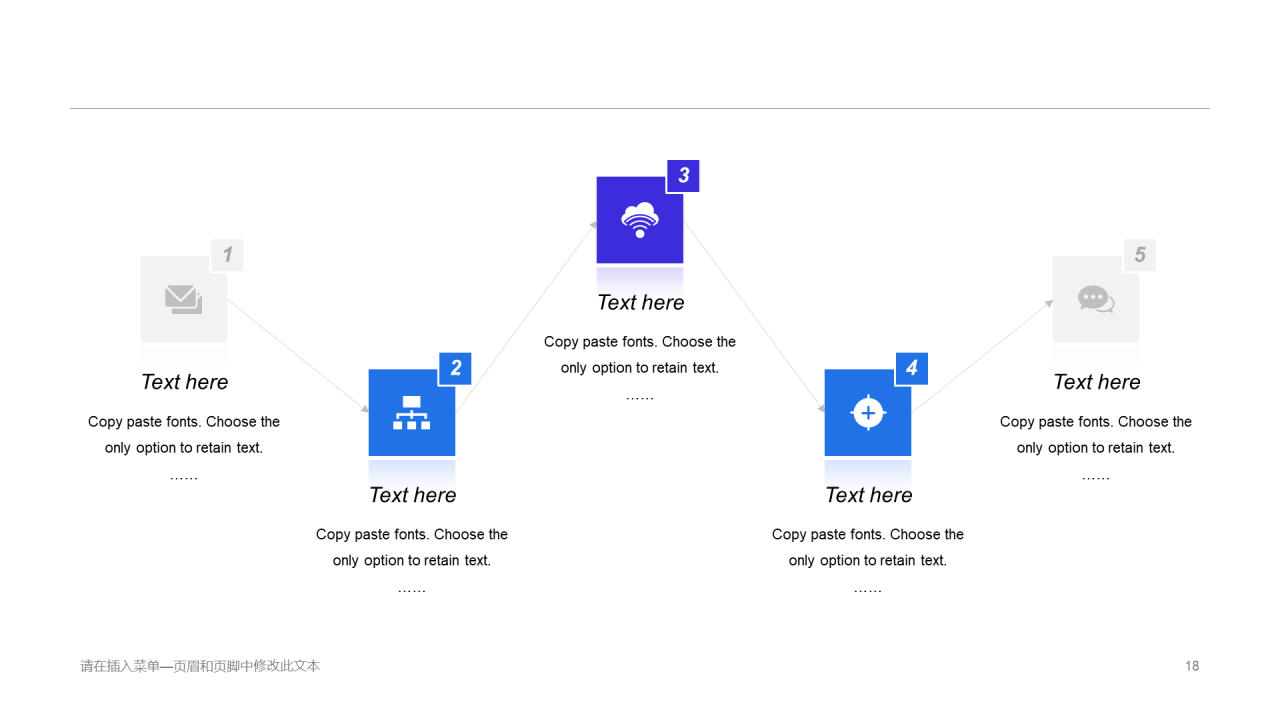
Task: Click "Text here" heading below envelope icon
Action: (x=184, y=382)
